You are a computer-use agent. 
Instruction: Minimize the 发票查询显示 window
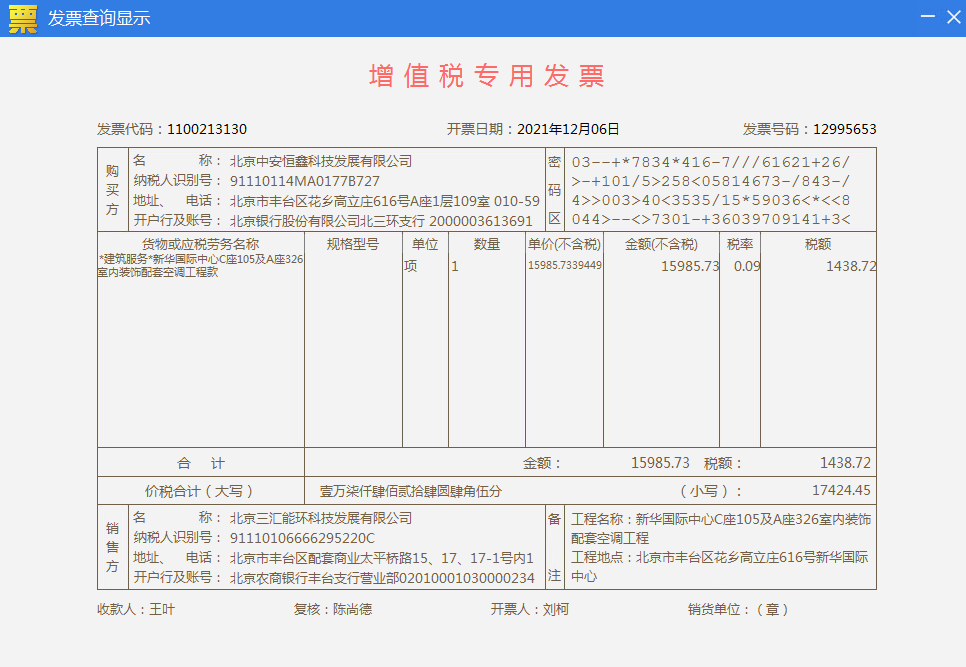click(927, 18)
